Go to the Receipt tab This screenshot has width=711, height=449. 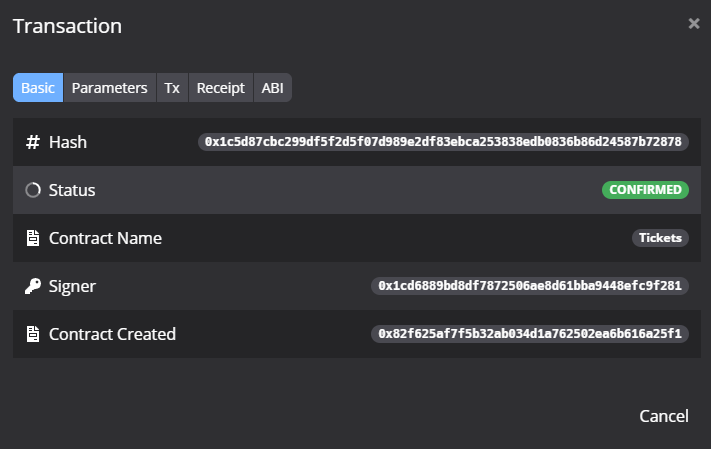coord(220,88)
